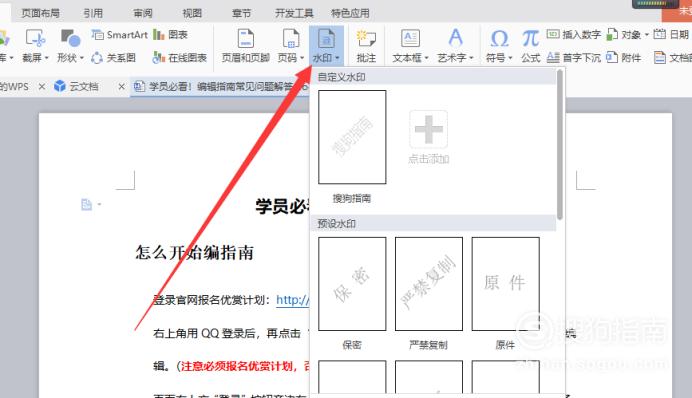Click 点击添加 to add custom watermark
Viewport: 692px width, 398px height.
pyautogui.click(x=429, y=138)
